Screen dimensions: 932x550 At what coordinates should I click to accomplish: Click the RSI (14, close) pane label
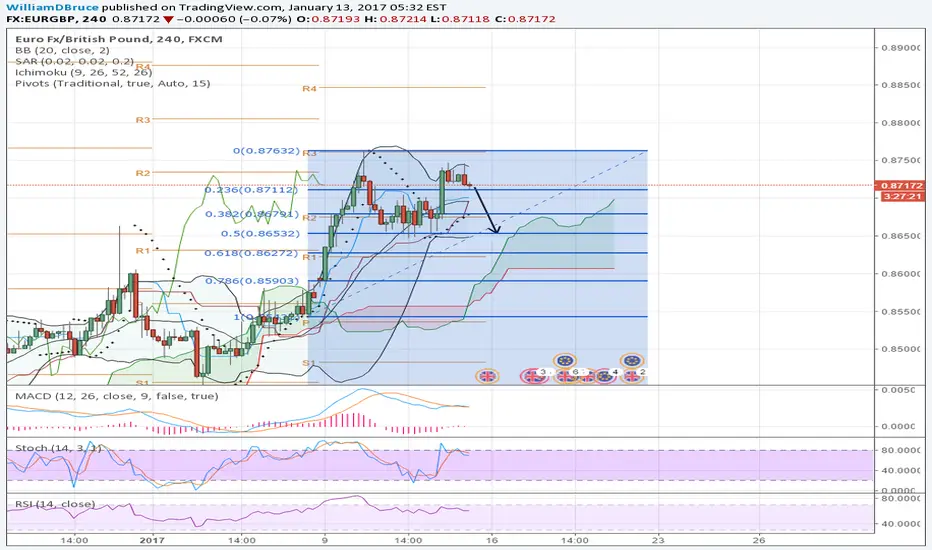coord(55,504)
